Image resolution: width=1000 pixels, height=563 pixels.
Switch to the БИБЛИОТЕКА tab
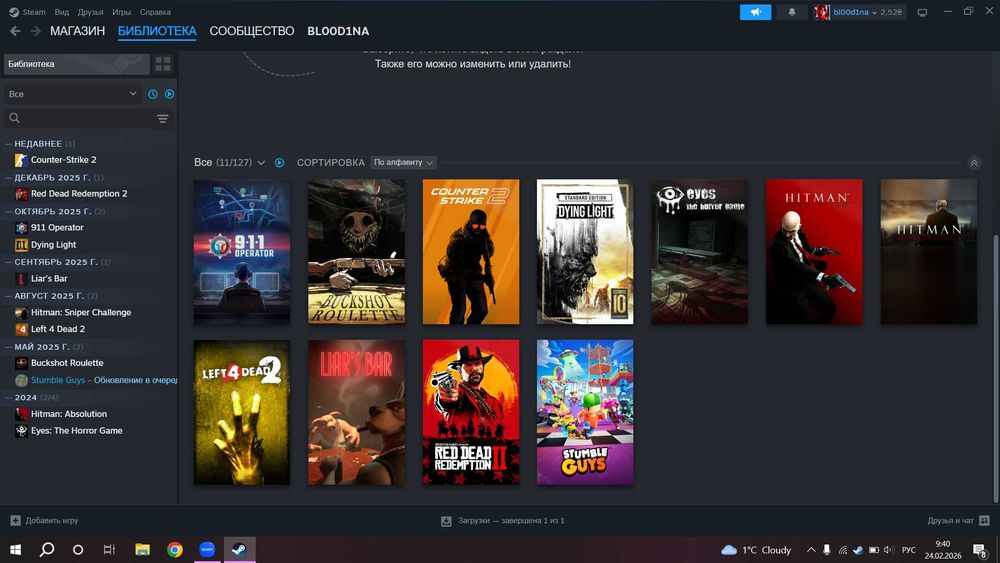pyautogui.click(x=157, y=31)
